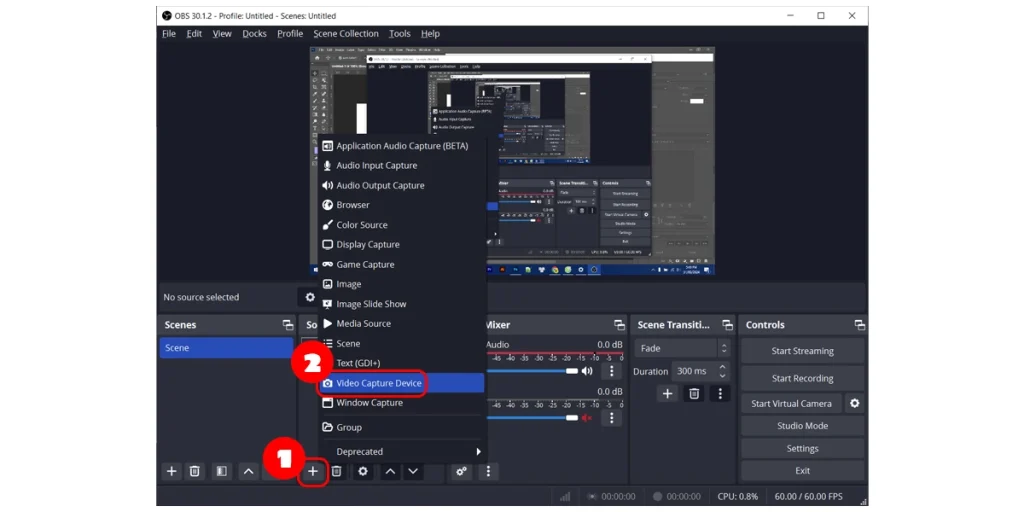Open the Profile menu

coord(290,33)
